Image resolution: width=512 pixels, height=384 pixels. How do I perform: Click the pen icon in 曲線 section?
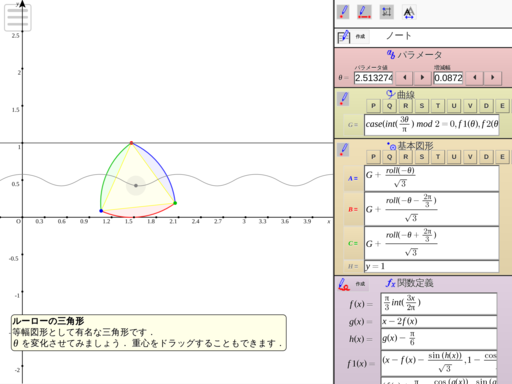343,99
